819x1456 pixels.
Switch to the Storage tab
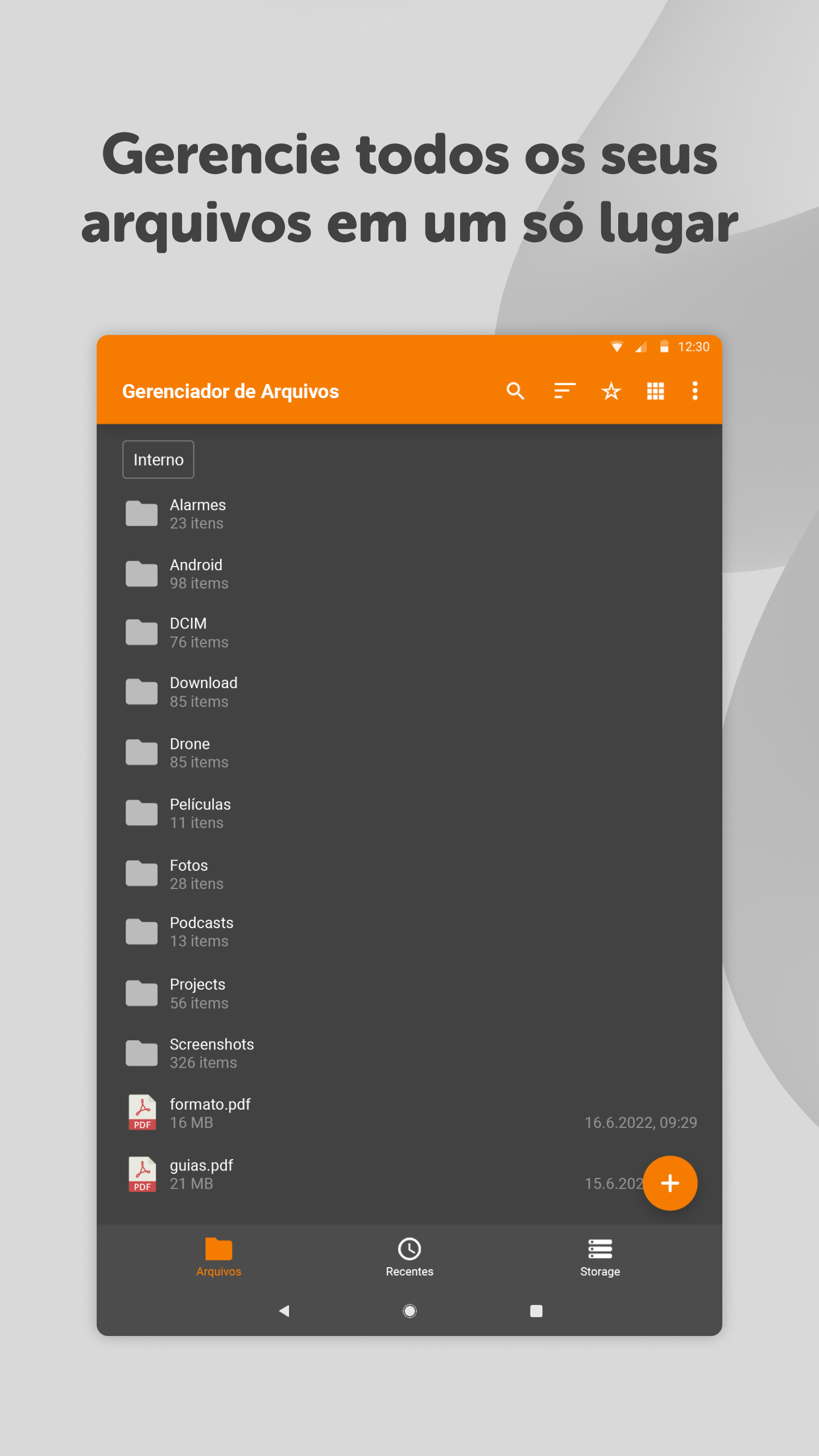pyautogui.click(x=600, y=1258)
